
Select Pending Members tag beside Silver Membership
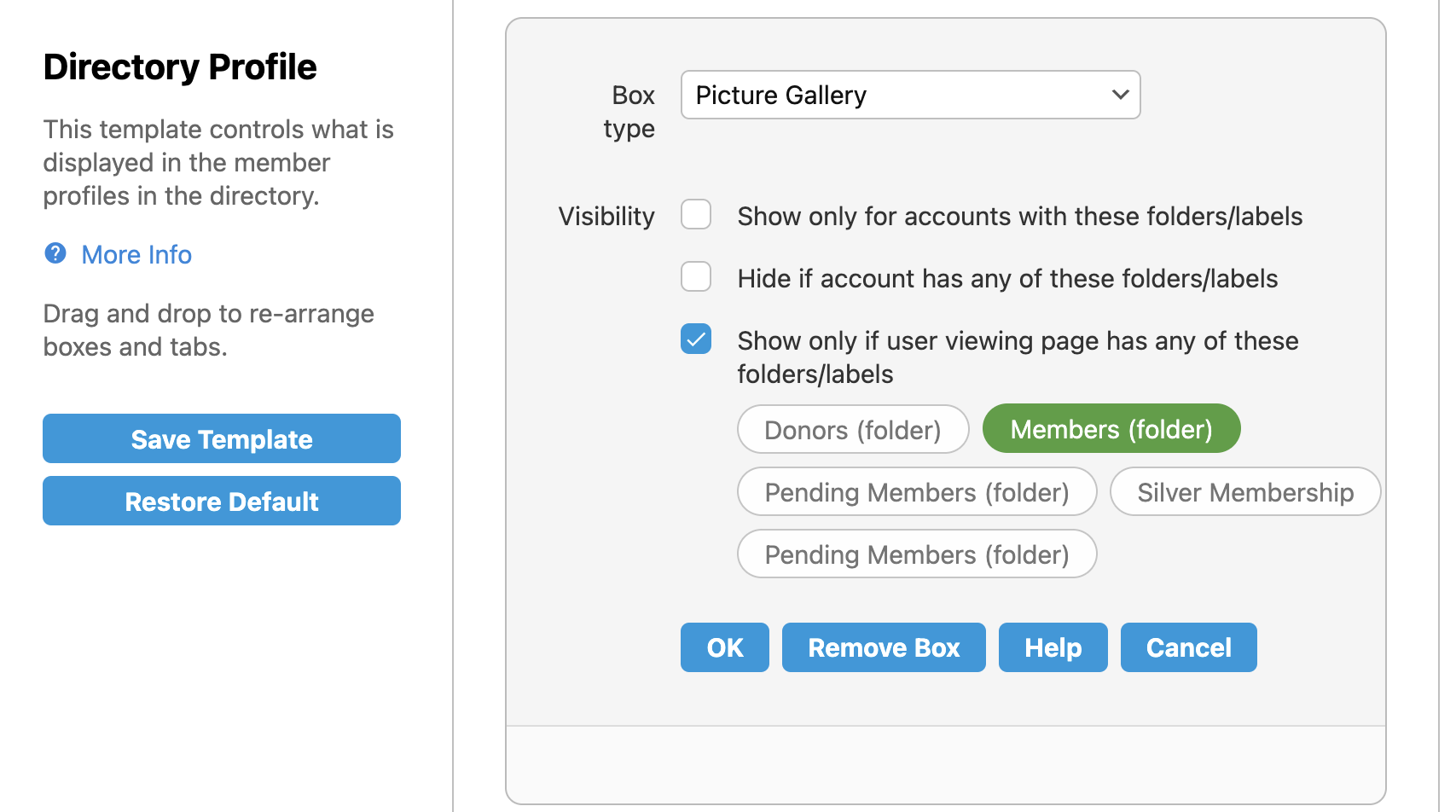pyautogui.click(x=917, y=492)
